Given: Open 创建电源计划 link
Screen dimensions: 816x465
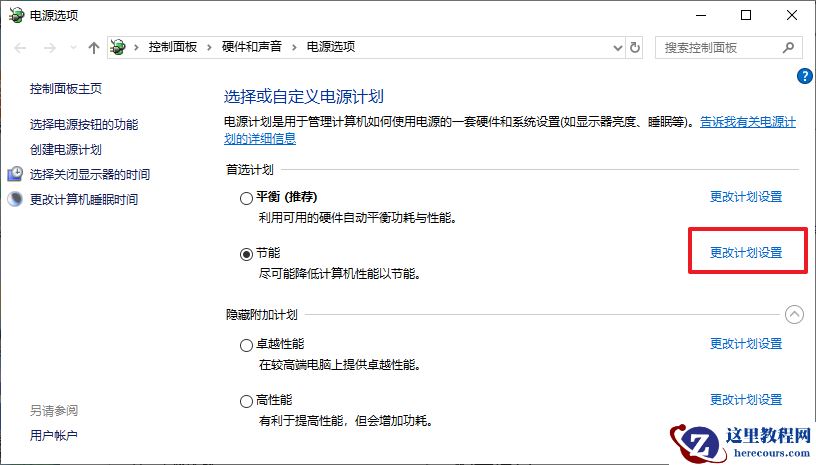Looking at the screenshot, I should 66,149.
